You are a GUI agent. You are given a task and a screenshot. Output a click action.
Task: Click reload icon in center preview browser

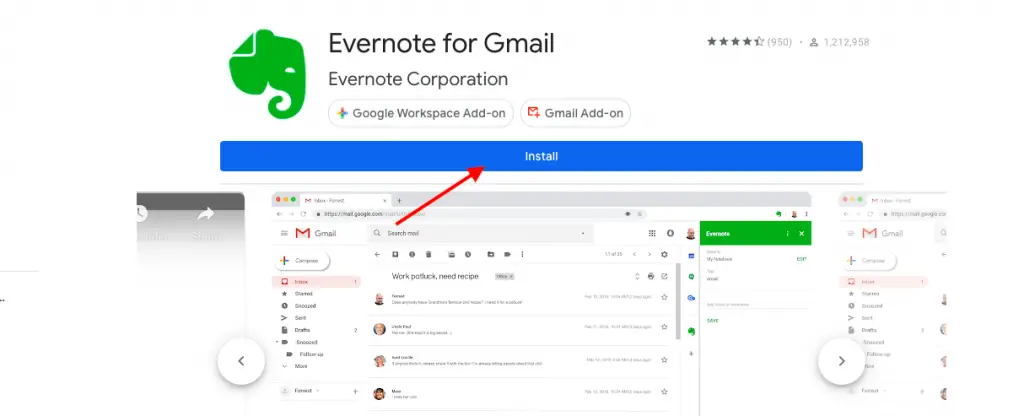pyautogui.click(x=303, y=214)
